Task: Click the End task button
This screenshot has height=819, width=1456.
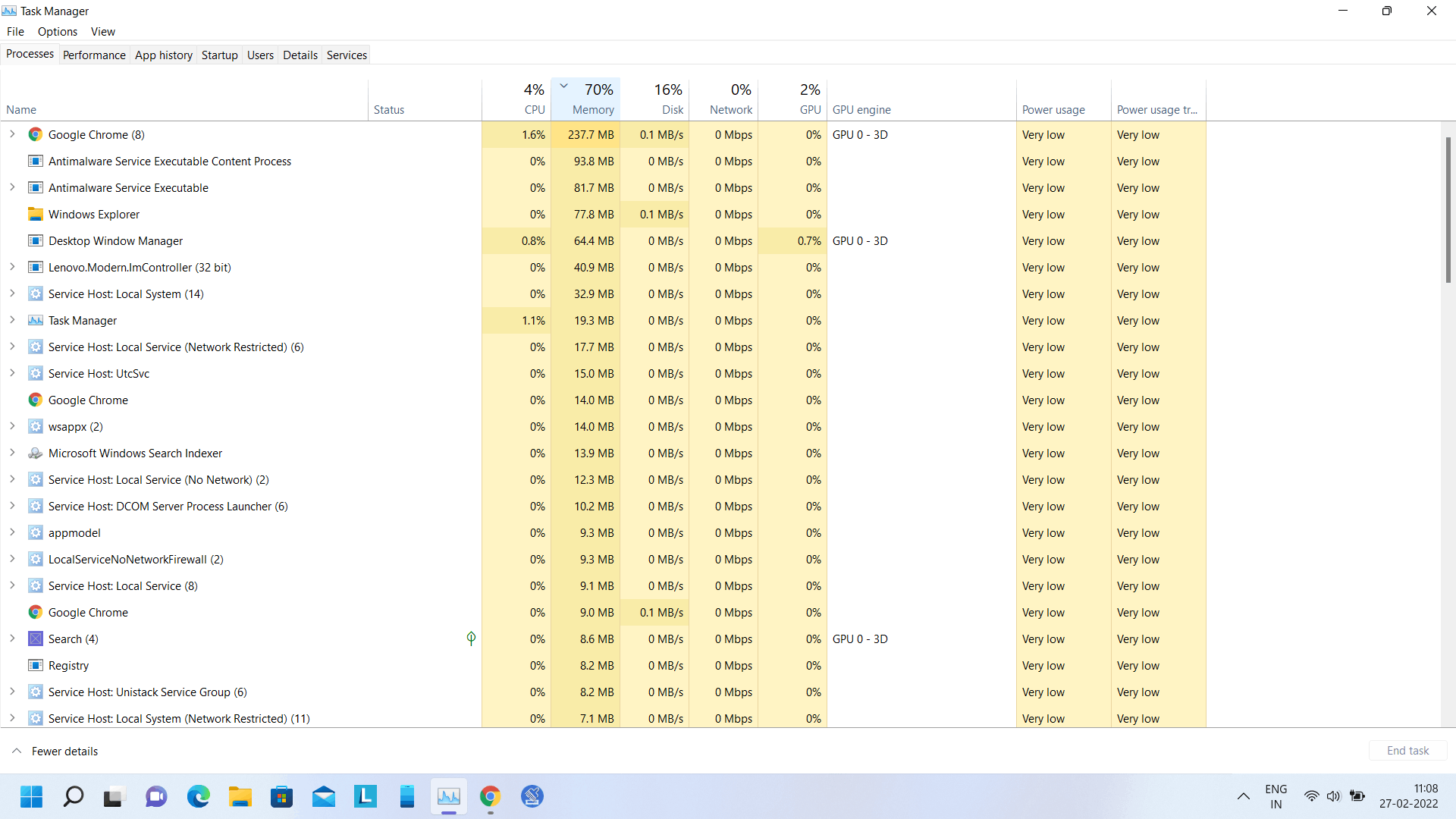Action: [1407, 751]
